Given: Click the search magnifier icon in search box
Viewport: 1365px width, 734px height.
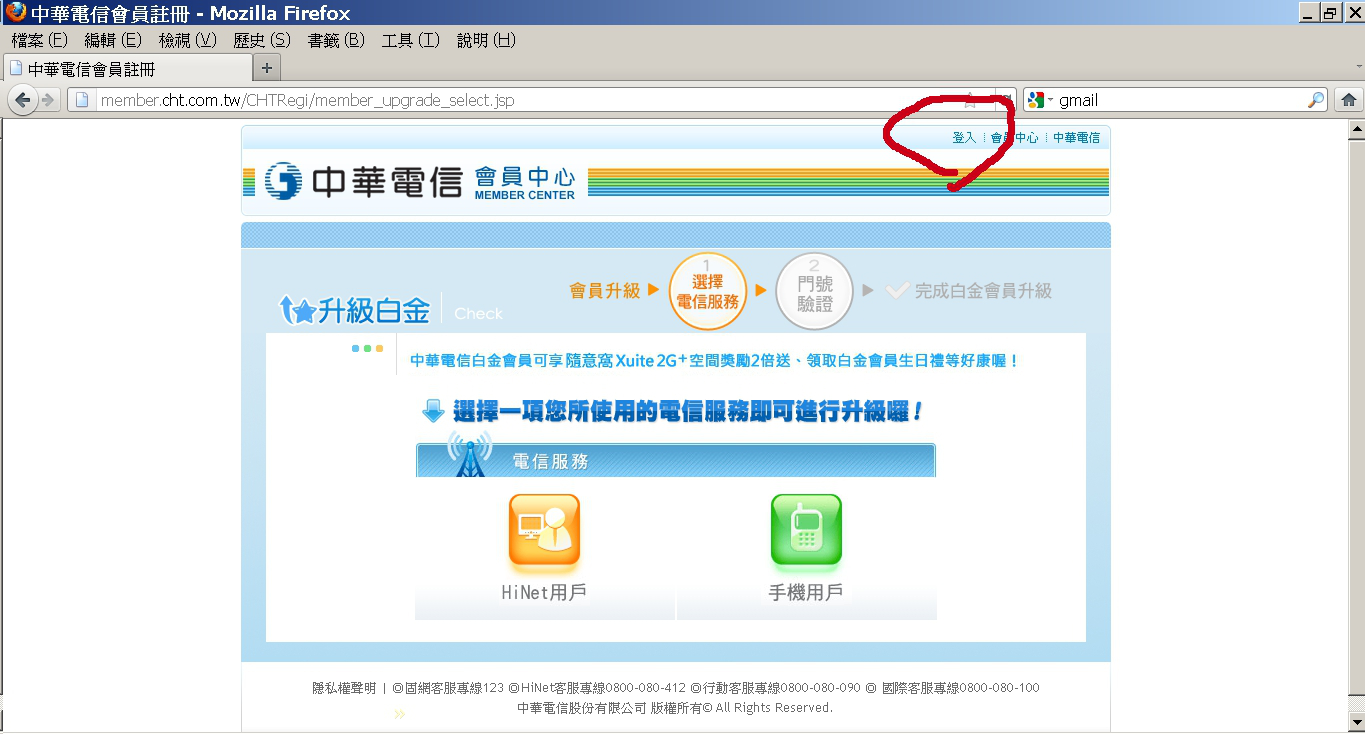Looking at the screenshot, I should coord(1316,100).
